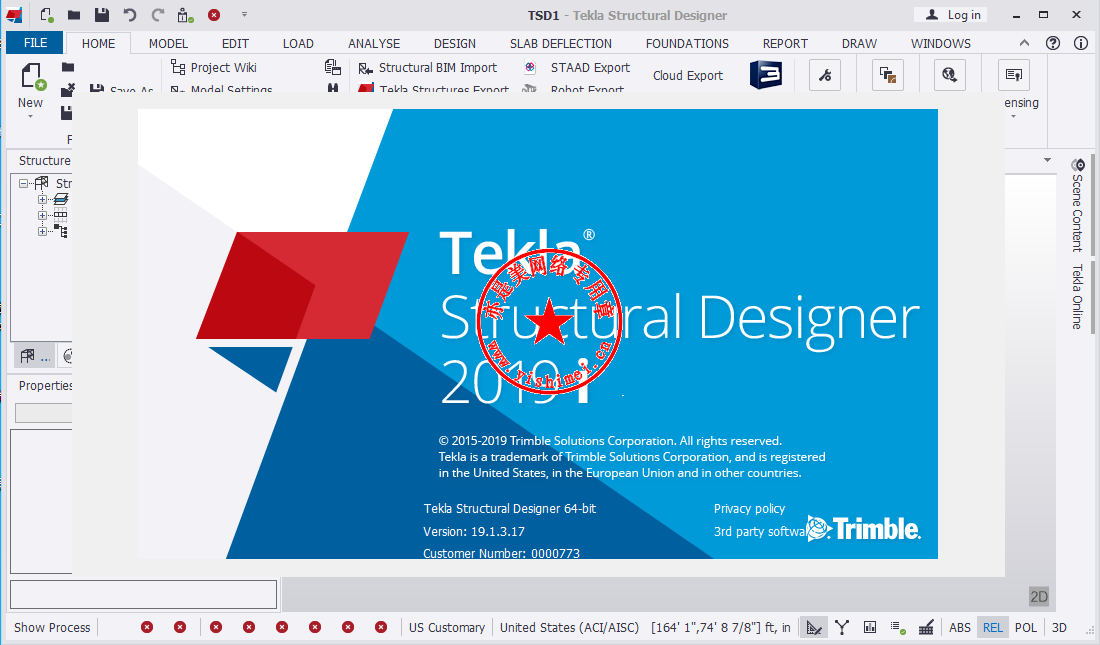Viewport: 1100px width, 645px height.
Task: Click the building icon with green check mark
Action: click(x=185, y=15)
